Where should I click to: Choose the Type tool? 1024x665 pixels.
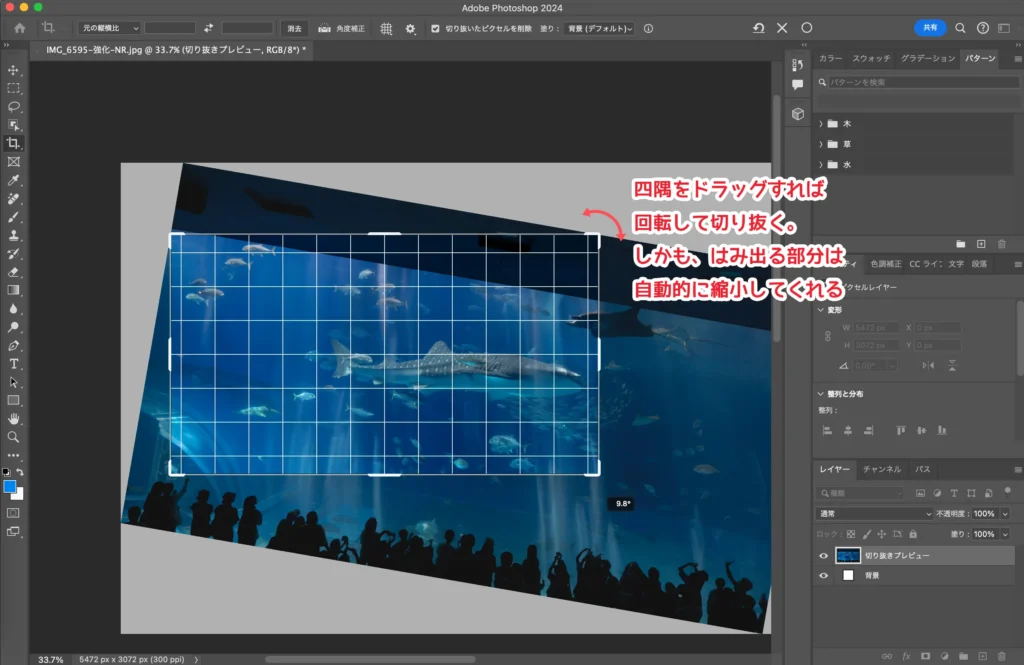[x=14, y=364]
